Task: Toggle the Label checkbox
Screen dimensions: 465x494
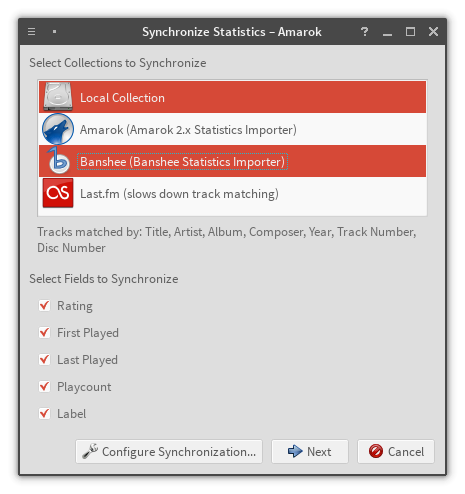Action: (44, 413)
